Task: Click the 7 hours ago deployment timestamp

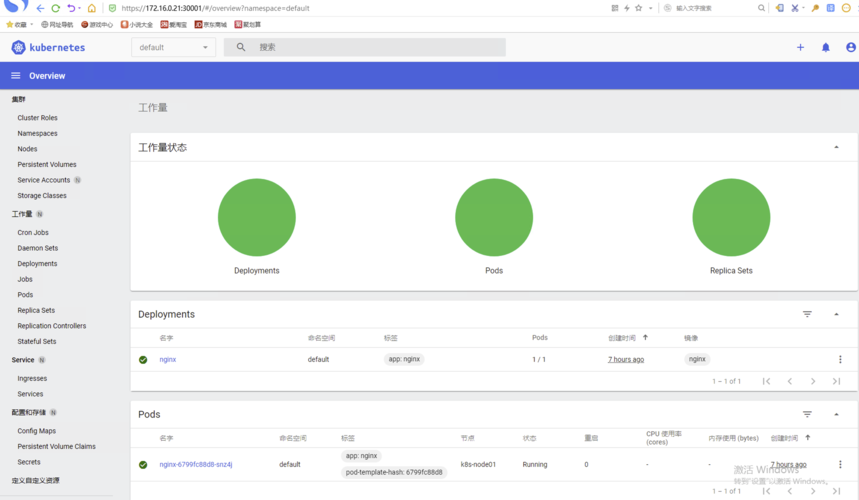Action: [x=626, y=360]
